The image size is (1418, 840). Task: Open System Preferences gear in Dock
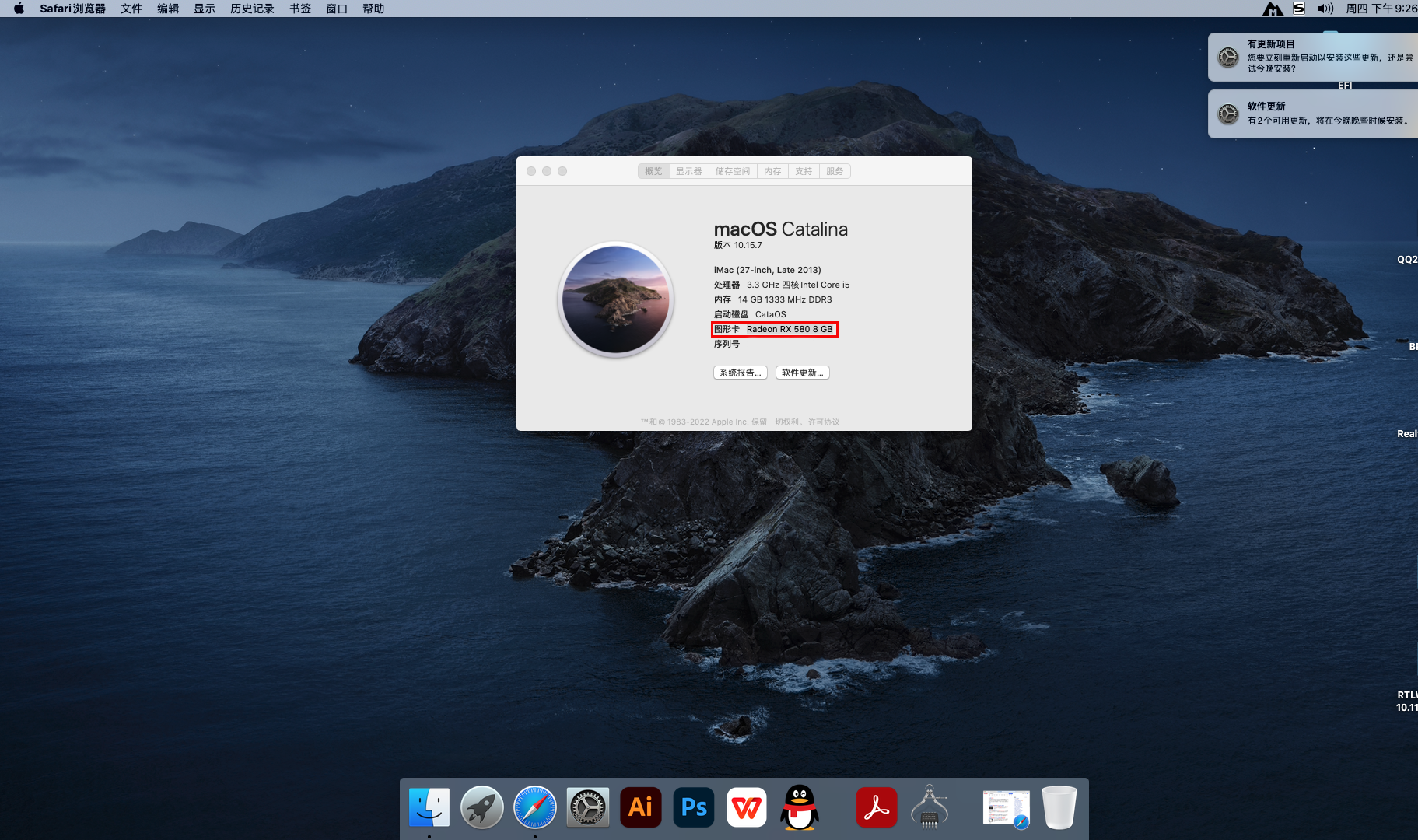(x=588, y=807)
